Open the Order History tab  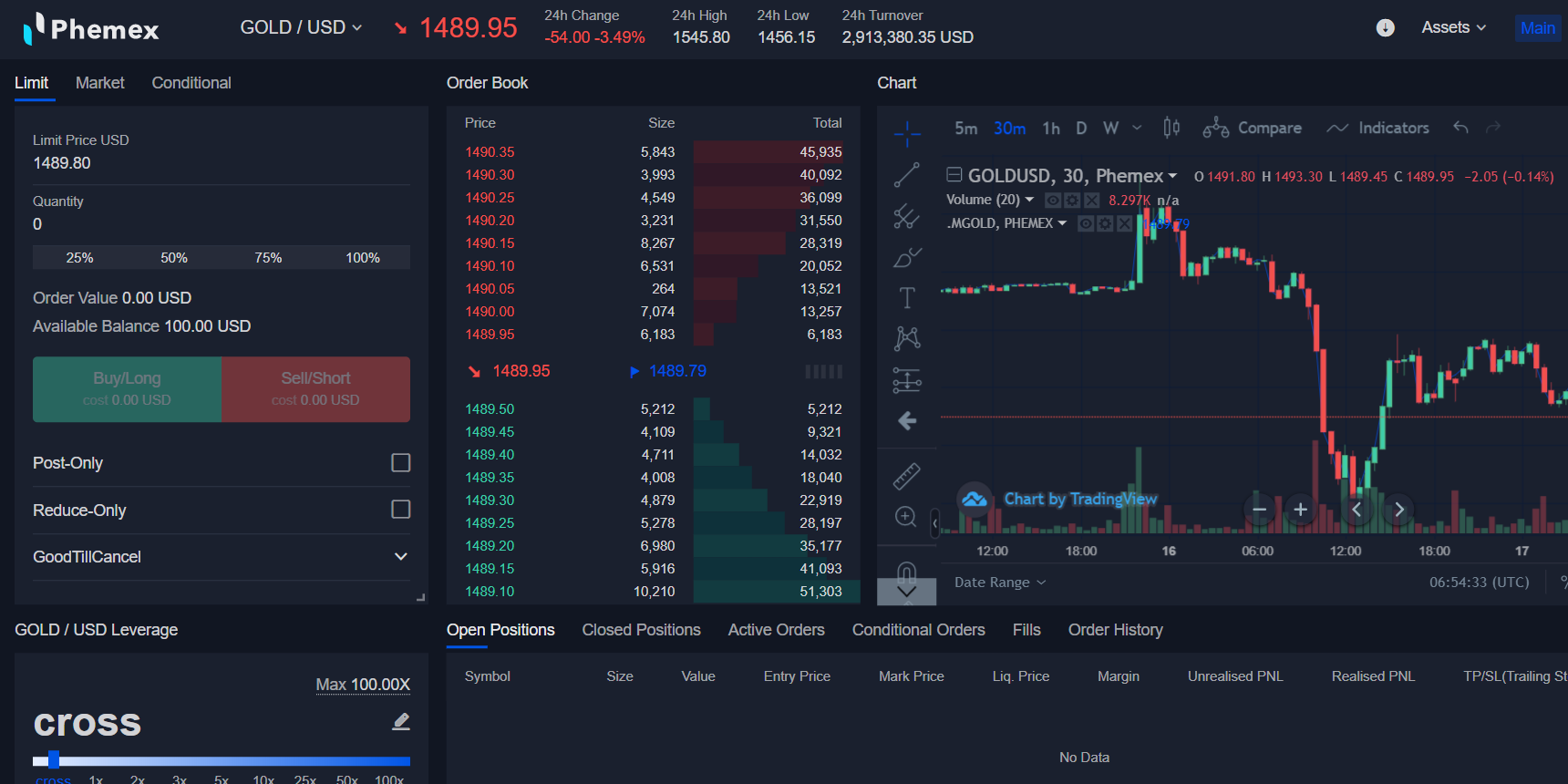click(1116, 630)
